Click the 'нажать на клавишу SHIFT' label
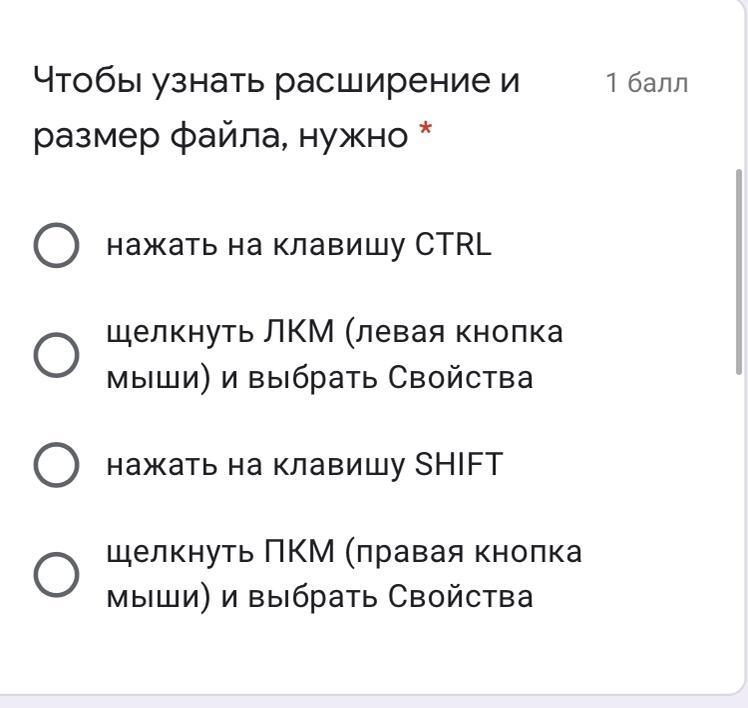 click(x=304, y=465)
